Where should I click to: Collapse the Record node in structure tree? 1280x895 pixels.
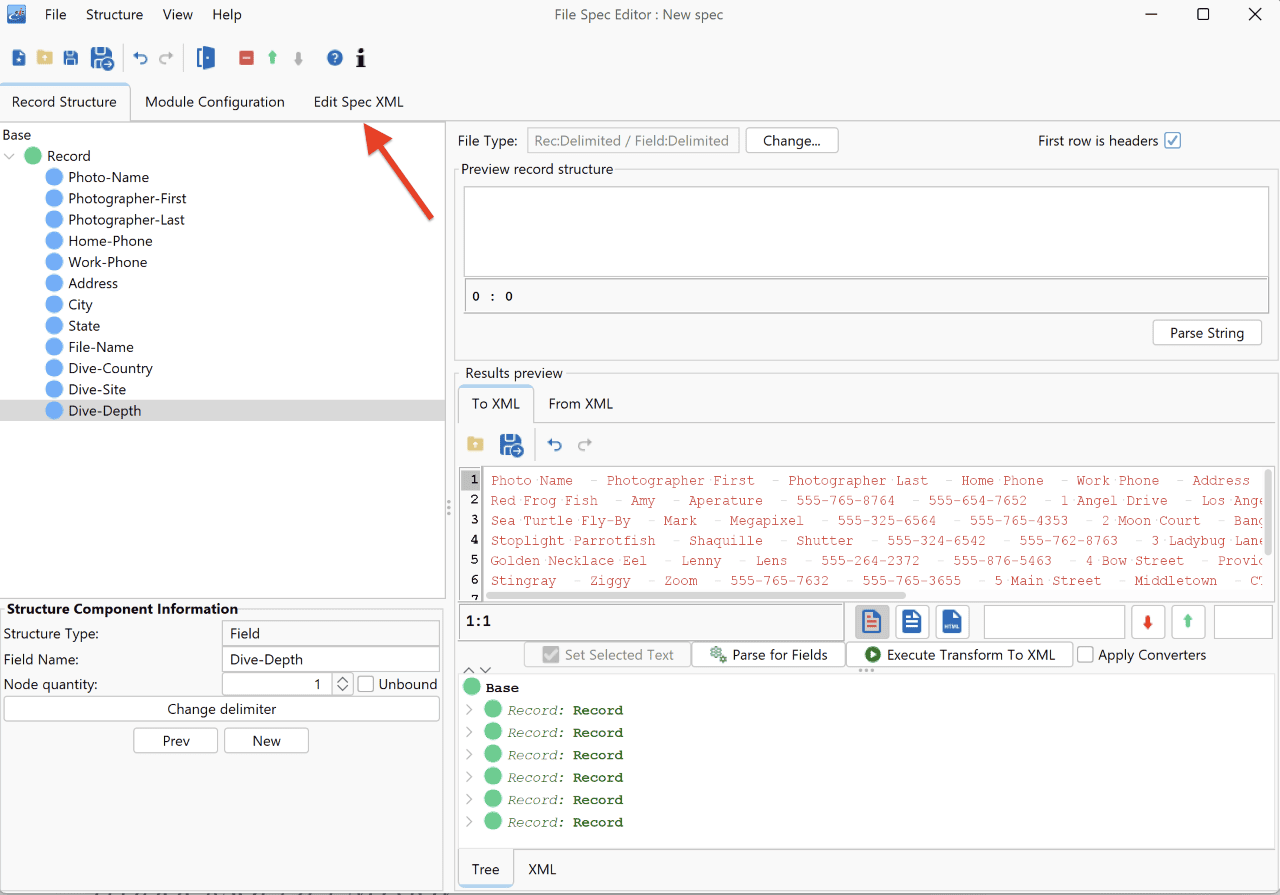pyautogui.click(x=10, y=156)
